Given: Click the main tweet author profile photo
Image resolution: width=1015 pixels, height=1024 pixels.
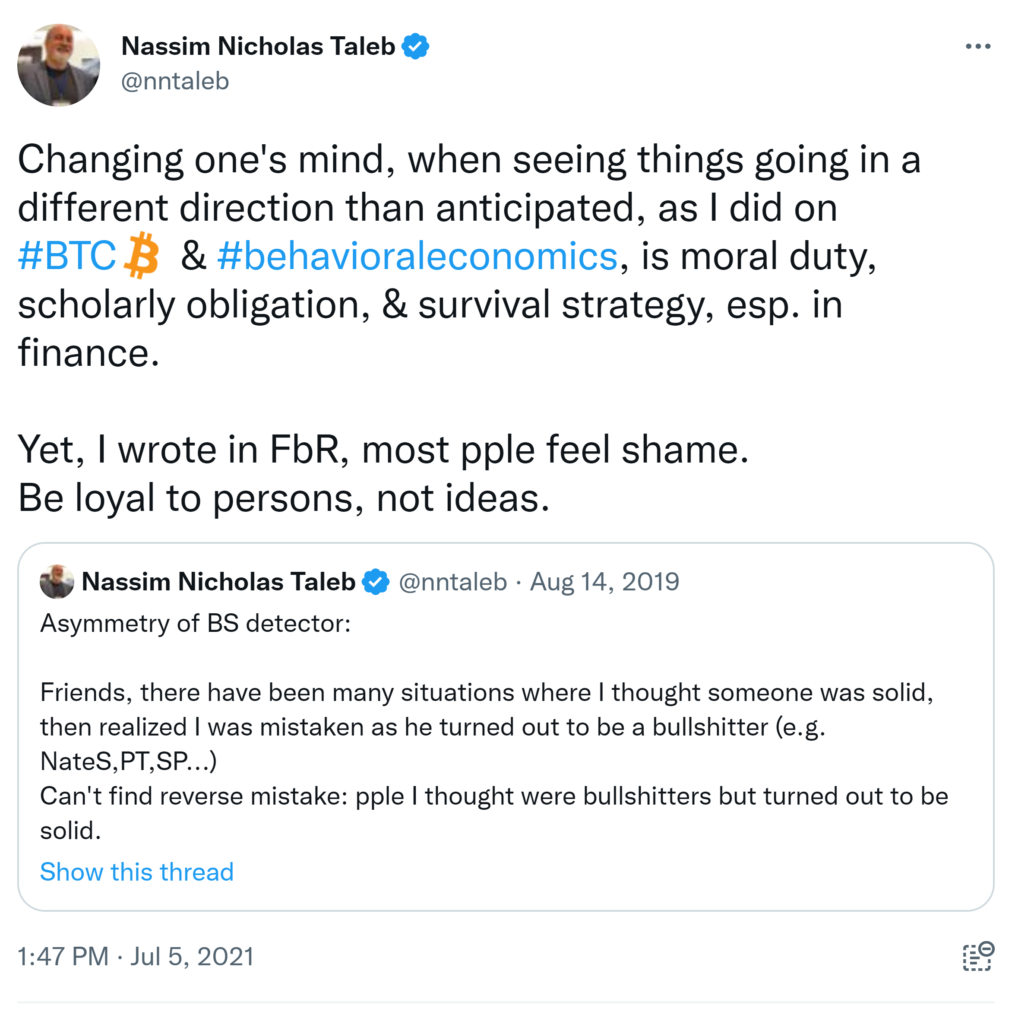Looking at the screenshot, I should click(59, 65).
